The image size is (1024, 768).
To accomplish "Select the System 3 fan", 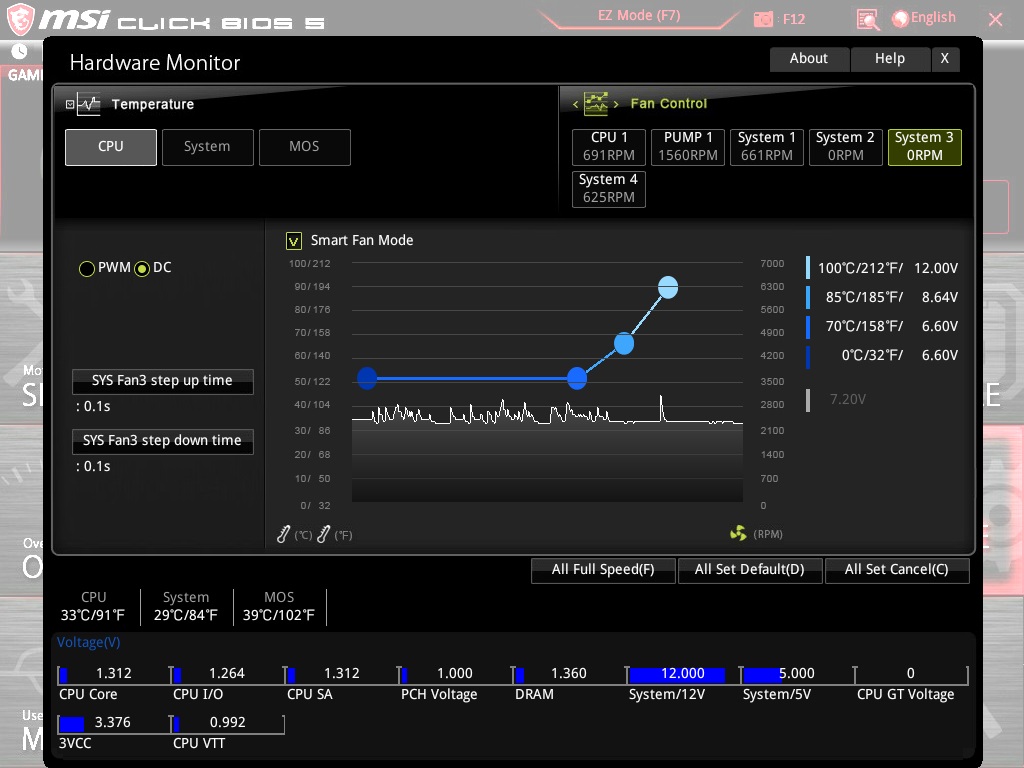I will (x=925, y=147).
